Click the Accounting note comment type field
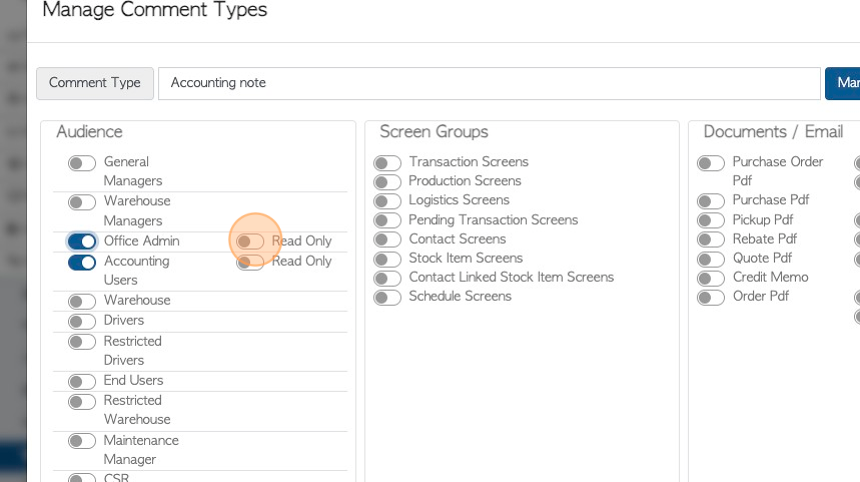 tap(489, 83)
